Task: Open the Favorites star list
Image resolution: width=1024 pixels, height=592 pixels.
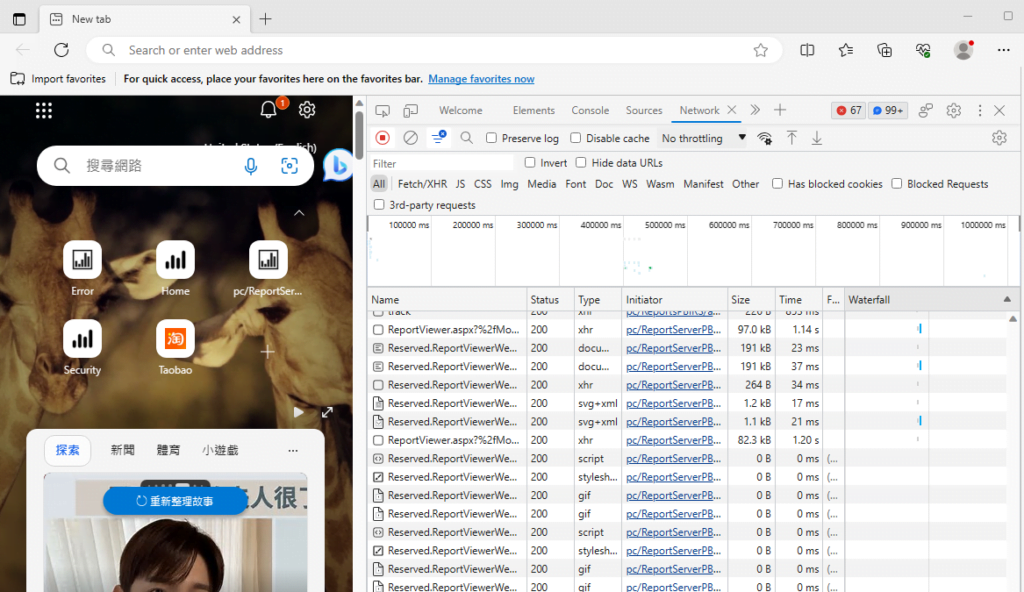Action: point(846,50)
